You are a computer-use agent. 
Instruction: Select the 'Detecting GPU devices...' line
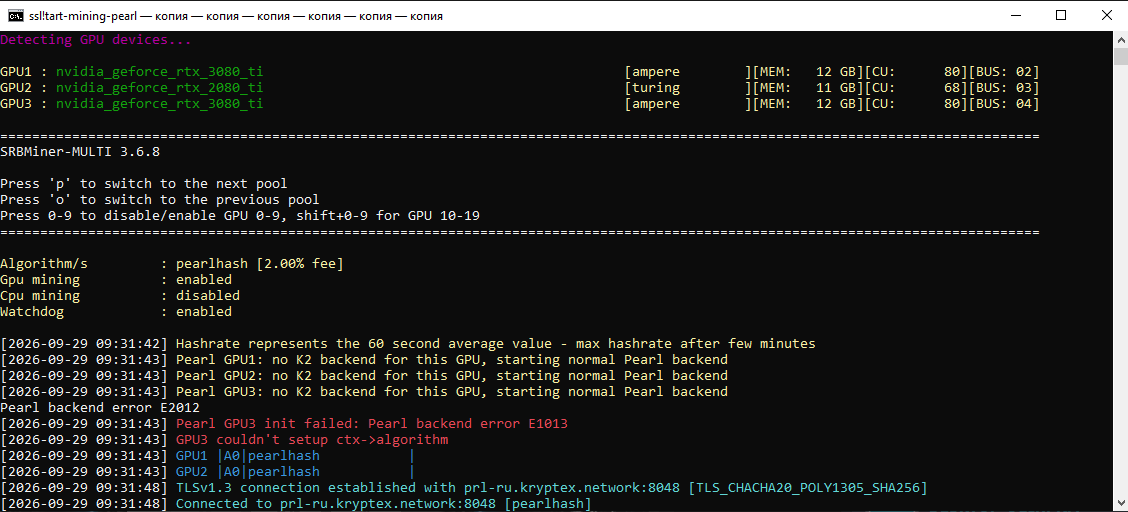click(96, 40)
